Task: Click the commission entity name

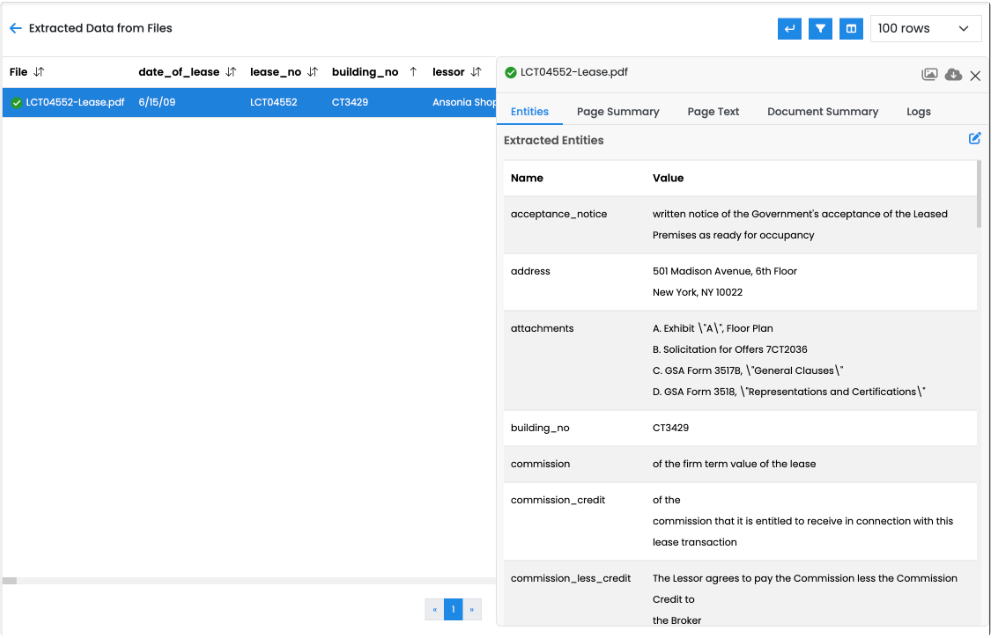Action: coord(540,464)
